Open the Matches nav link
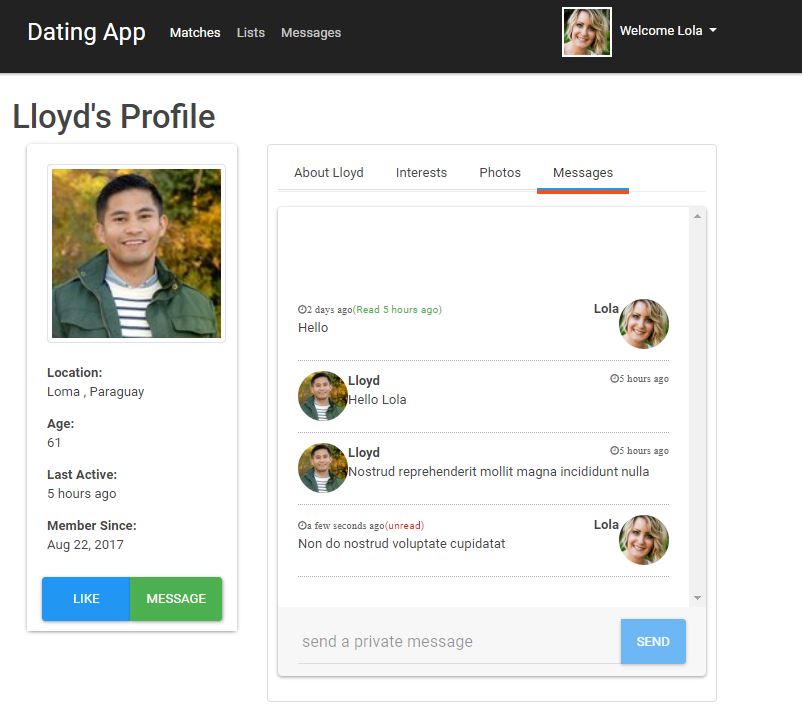 (x=195, y=33)
